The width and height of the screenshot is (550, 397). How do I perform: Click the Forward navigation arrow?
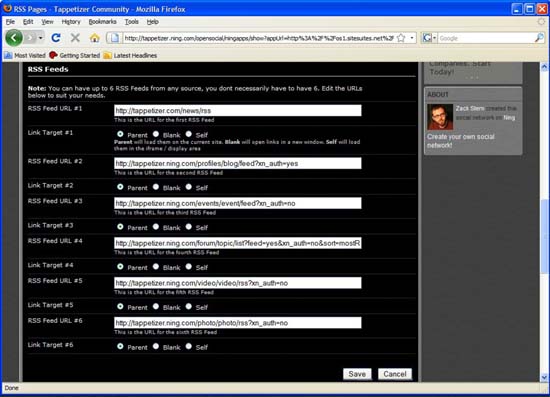point(31,38)
